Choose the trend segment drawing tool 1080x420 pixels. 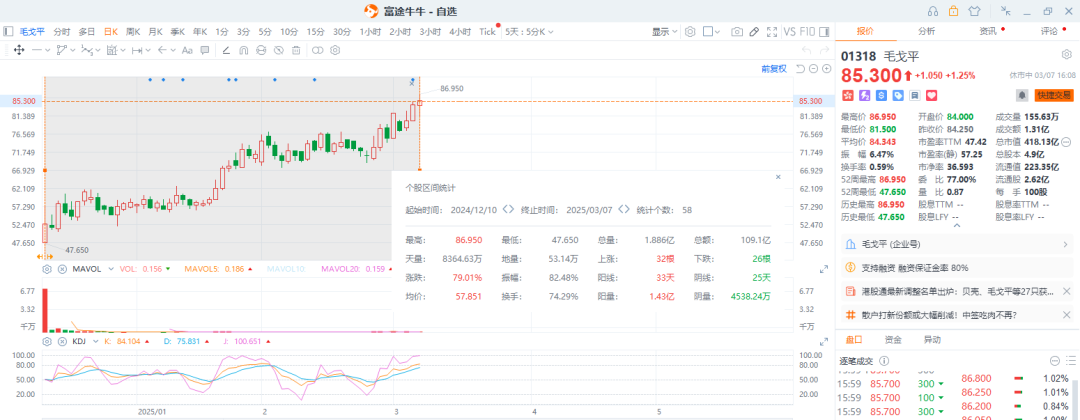tap(61, 50)
